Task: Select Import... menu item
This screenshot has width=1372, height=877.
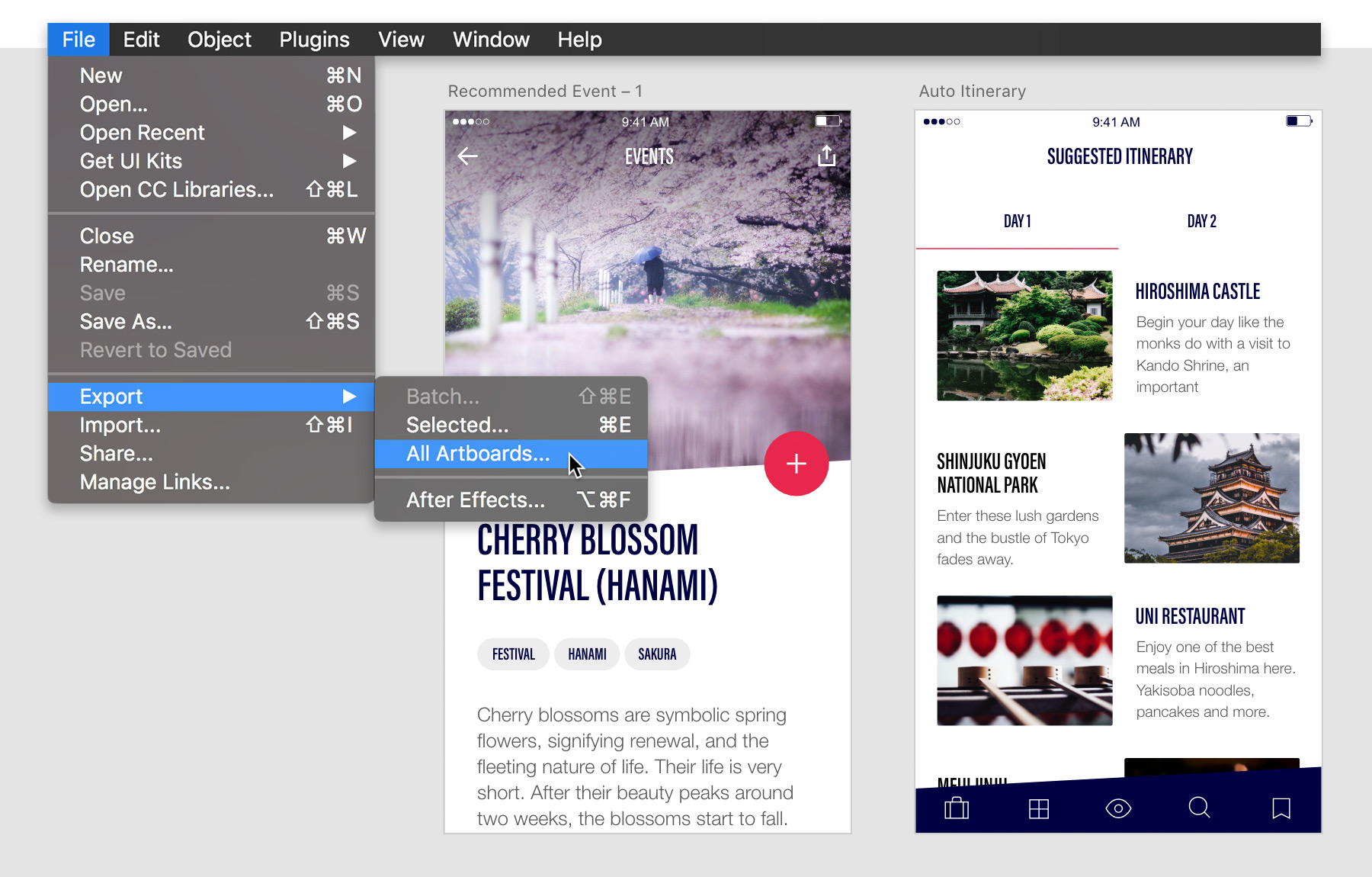Action: coord(211,425)
